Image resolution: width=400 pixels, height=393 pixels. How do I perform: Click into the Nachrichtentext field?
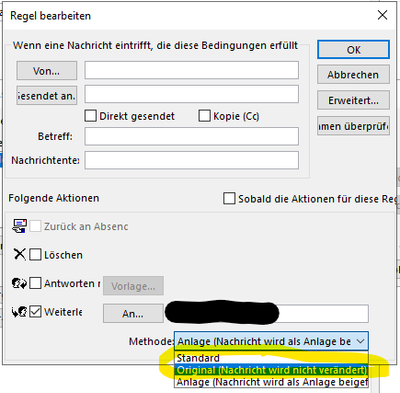(192, 160)
